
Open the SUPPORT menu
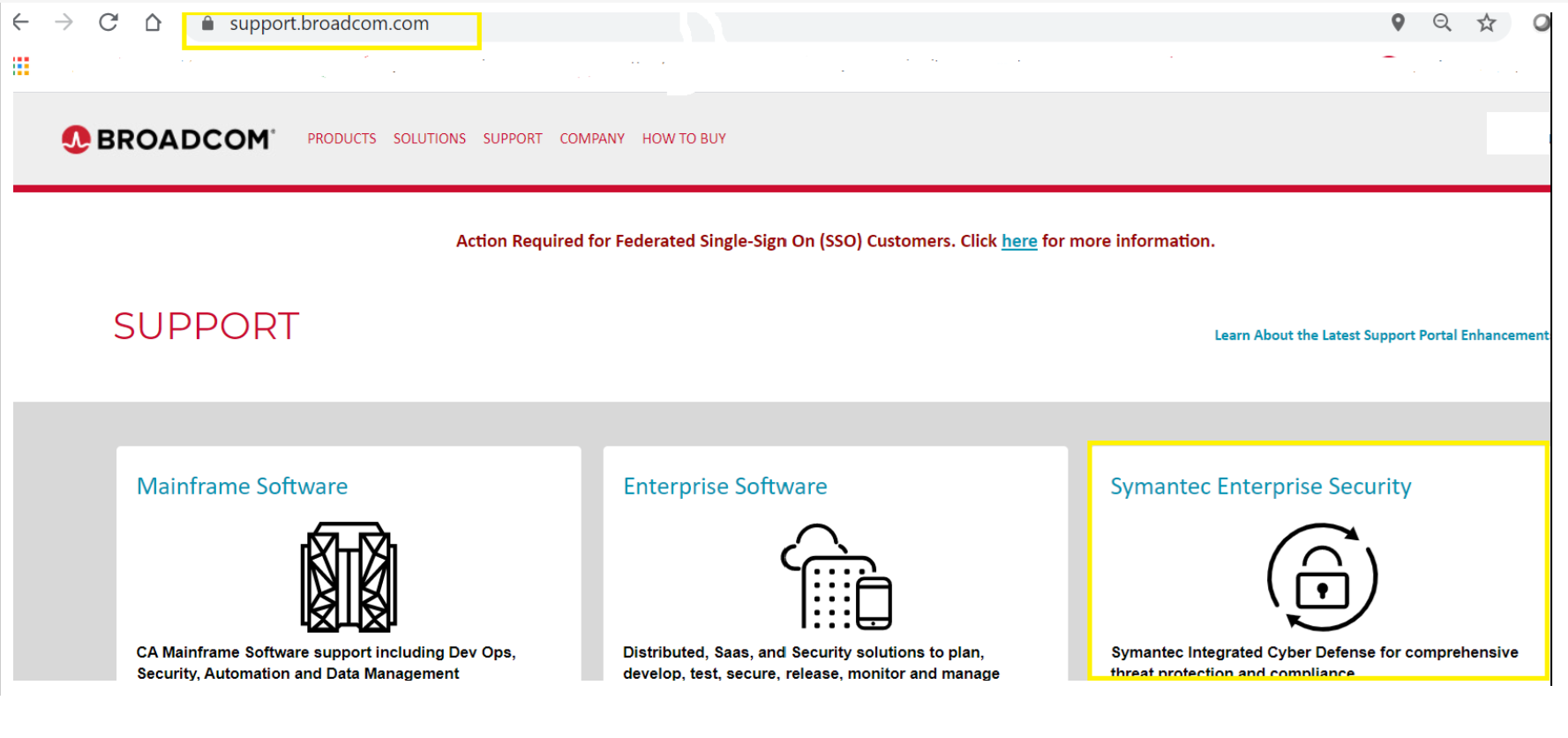(512, 139)
